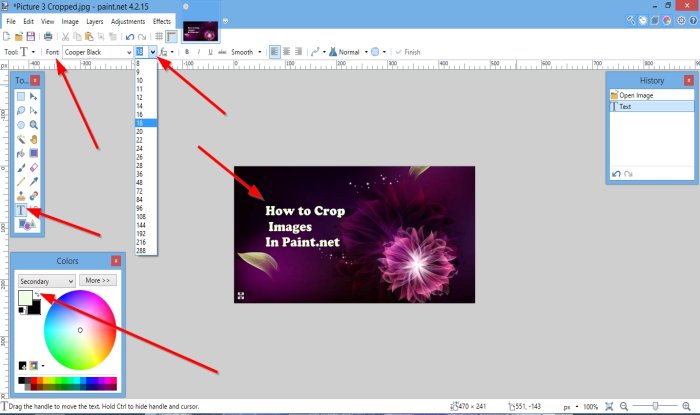Select the Paint Bucket tool
Image resolution: width=700 pixels, height=415 pixels.
[x=21, y=154]
